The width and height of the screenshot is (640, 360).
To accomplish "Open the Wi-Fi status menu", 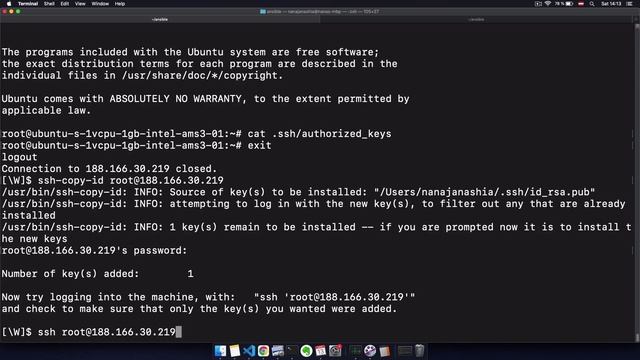I will [548, 4].
